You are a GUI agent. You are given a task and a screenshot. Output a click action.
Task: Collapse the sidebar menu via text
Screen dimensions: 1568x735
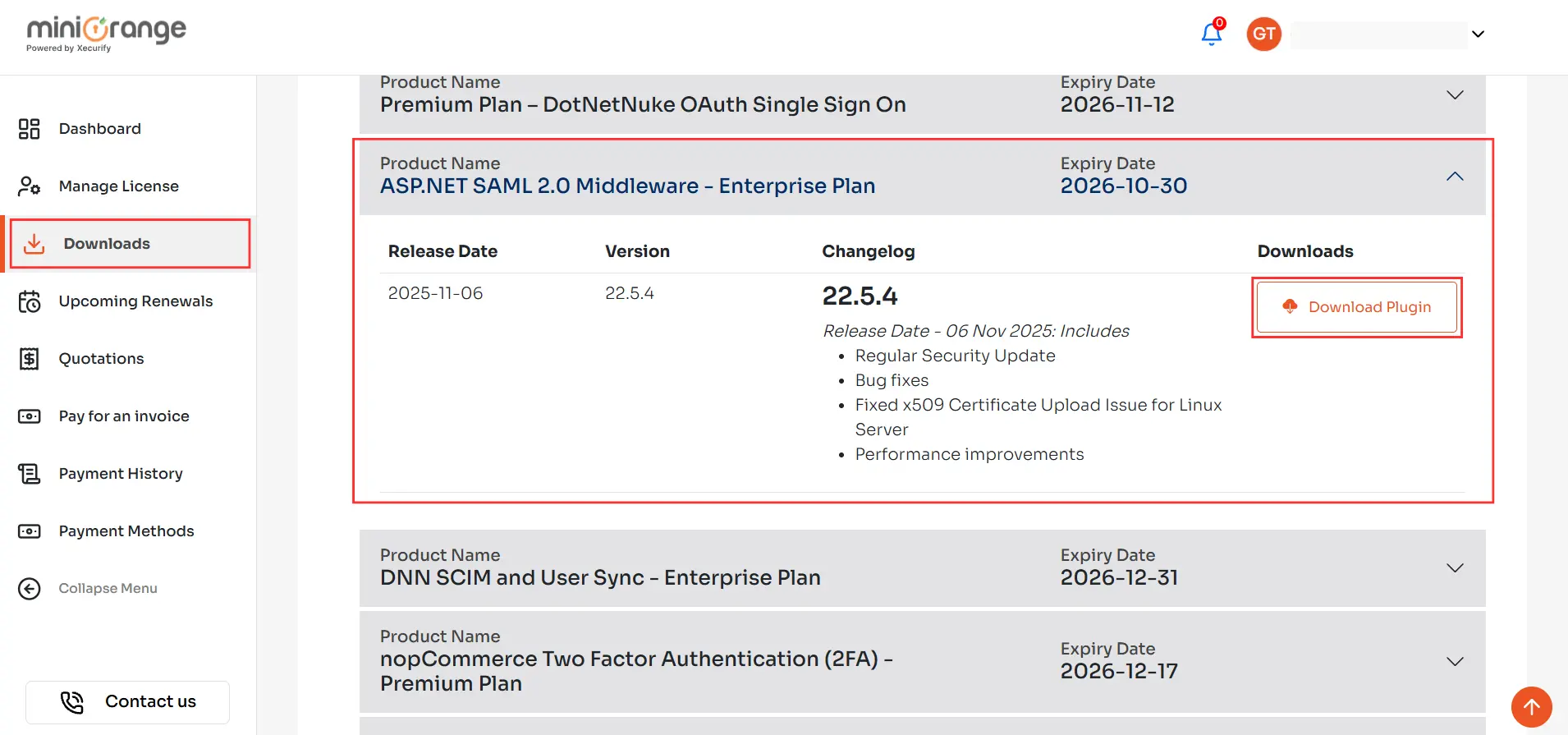tap(108, 589)
